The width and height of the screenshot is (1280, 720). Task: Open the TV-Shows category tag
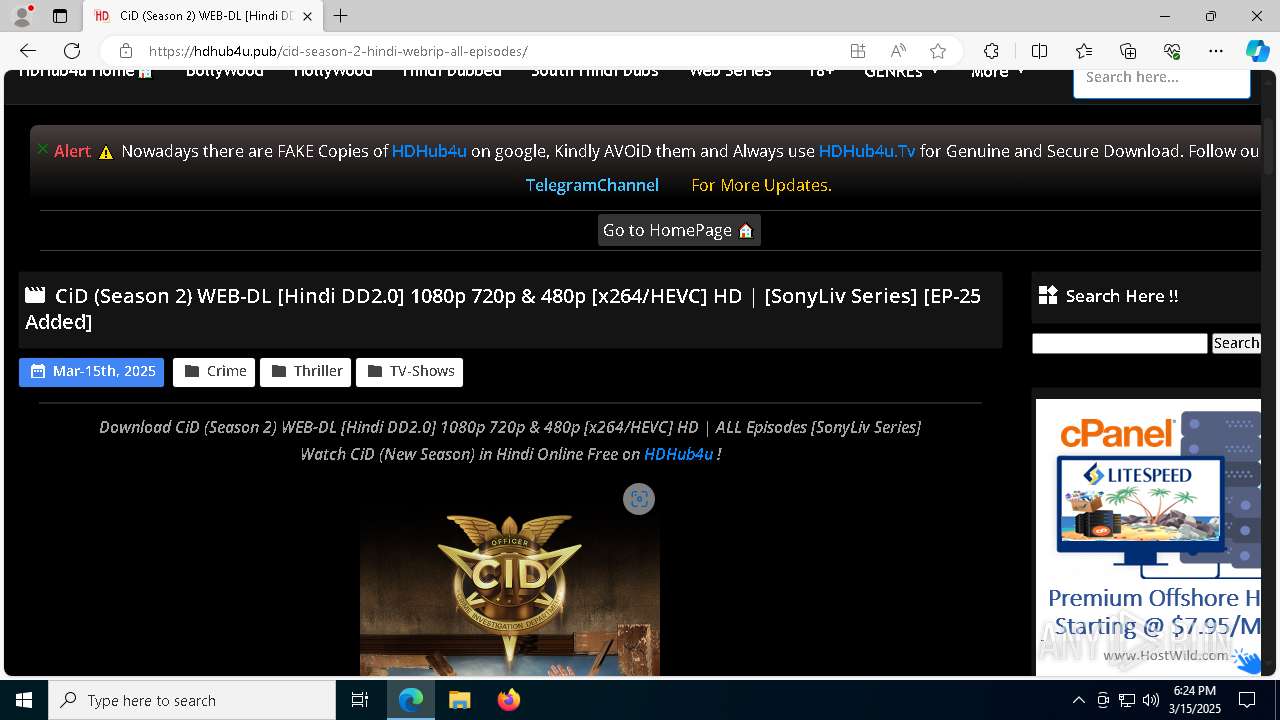(x=409, y=372)
